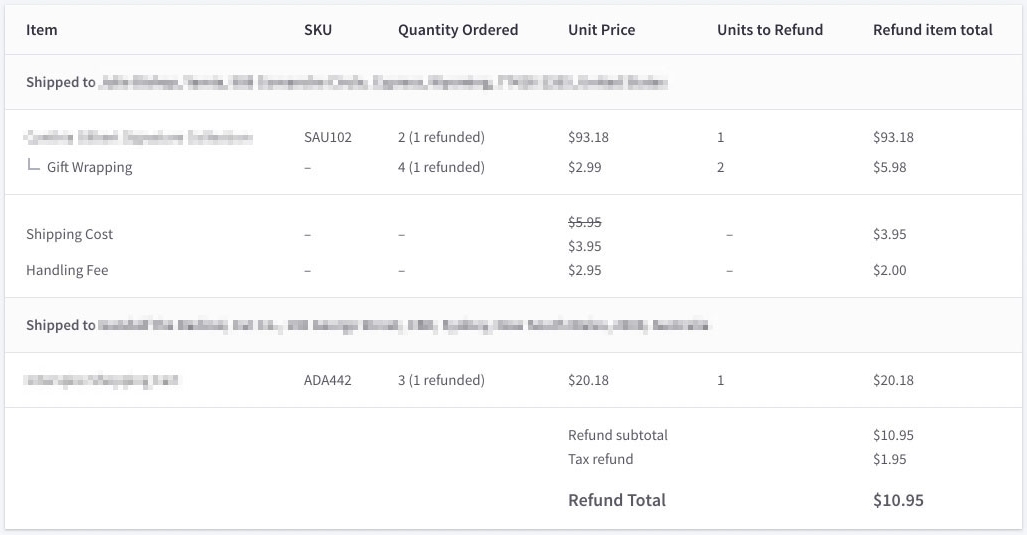Click the Handling Fee row label
This screenshot has width=1027, height=535.
click(67, 270)
